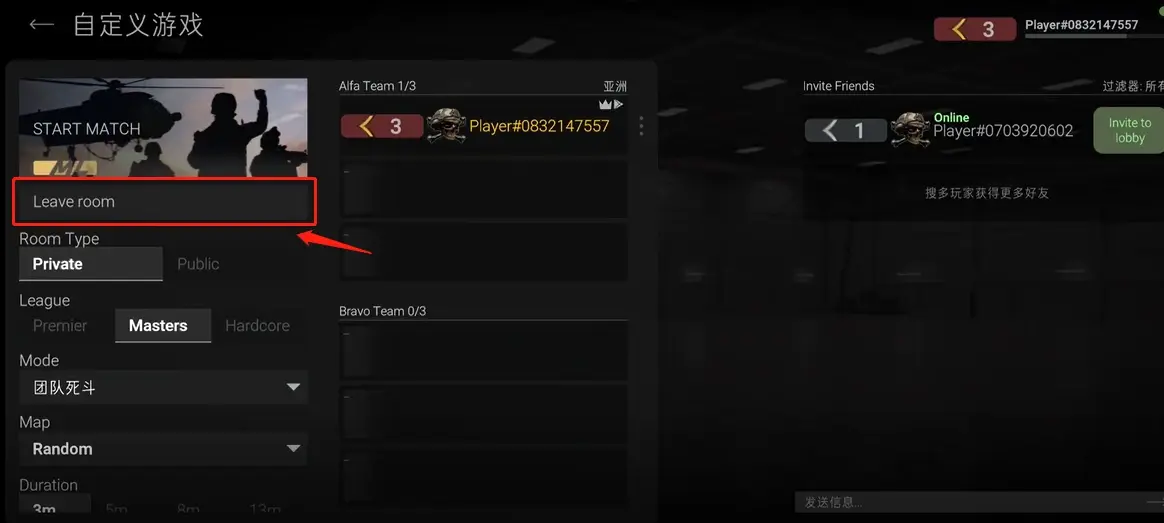This screenshot has width=1164, height=523.
Task: Select the 3m duration option
Action: pos(55,507)
